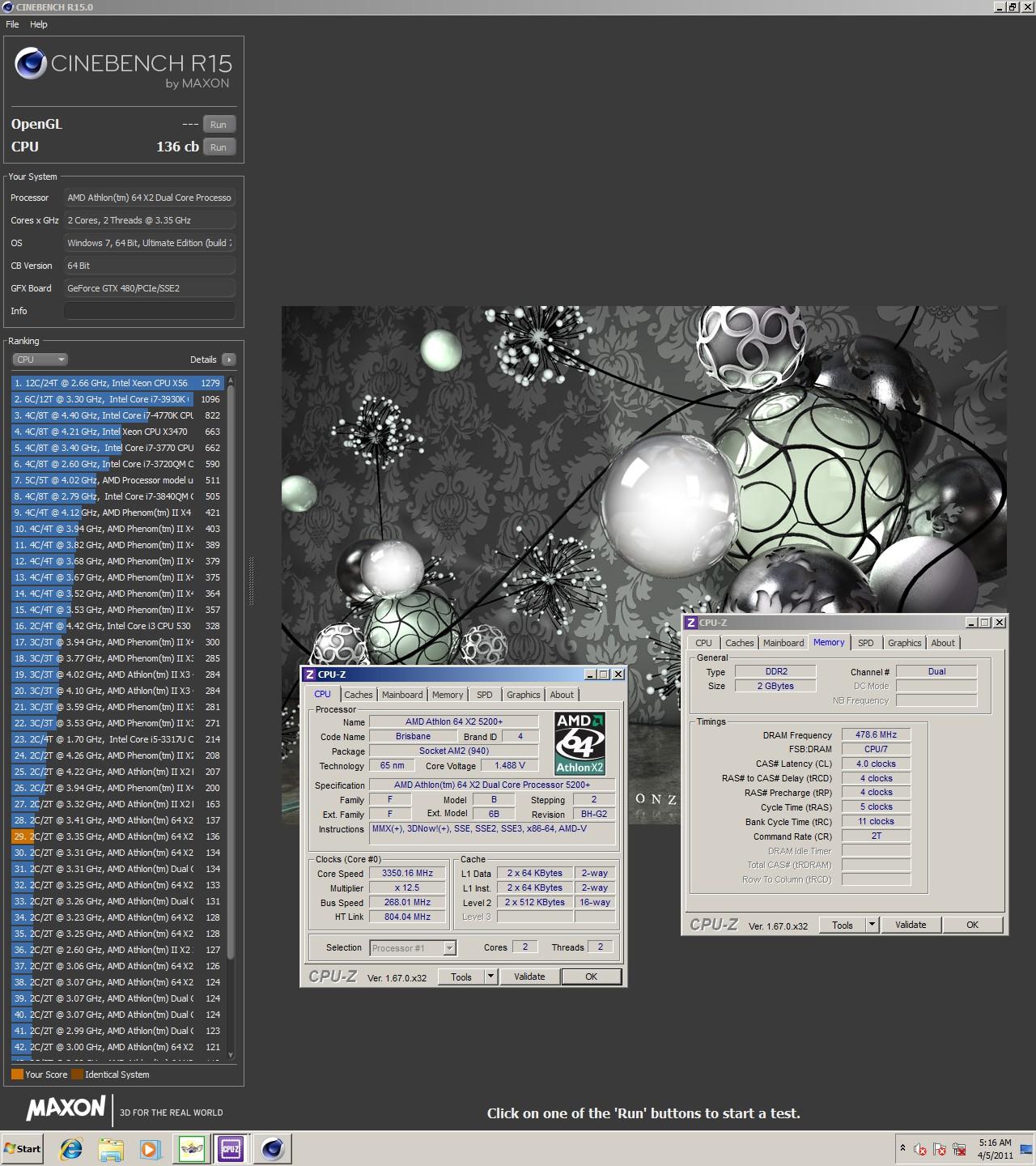Open About tab in CPU-Z CPU window
Image resolution: width=1036 pixels, height=1166 pixels.
tap(562, 695)
